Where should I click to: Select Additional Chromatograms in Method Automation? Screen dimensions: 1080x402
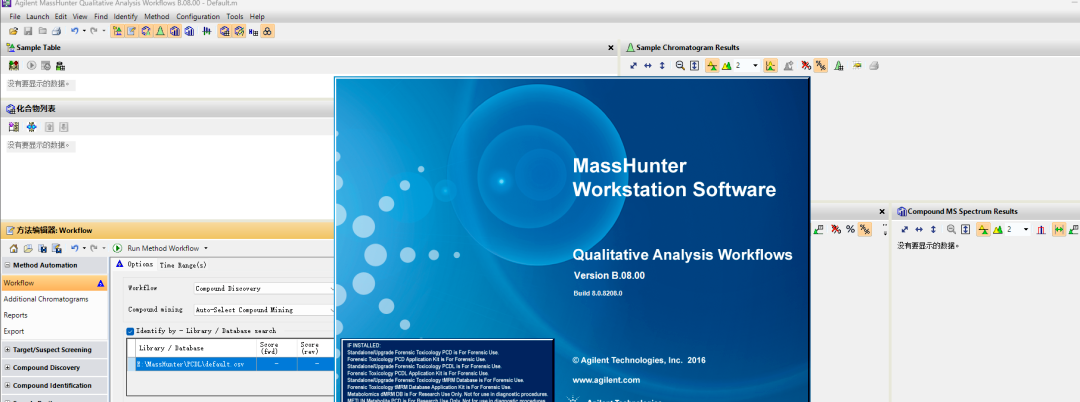click(x=45, y=299)
